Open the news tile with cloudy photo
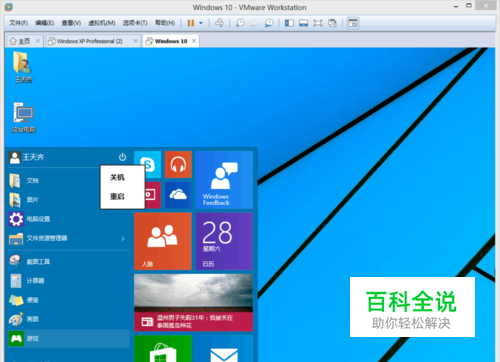This screenshot has height=362, width=500. pyautogui.click(x=193, y=303)
